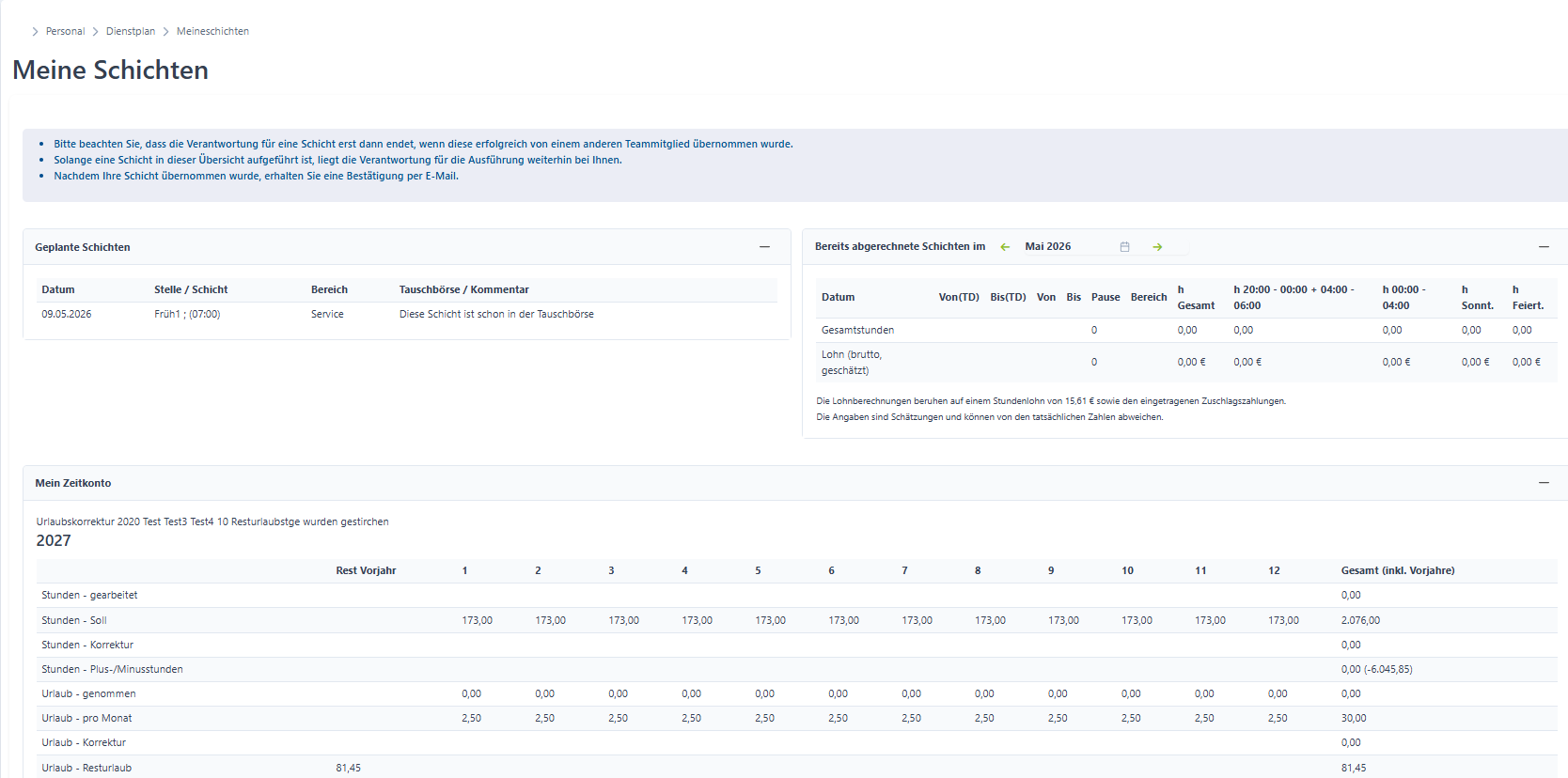Click the Pause column header
Viewport: 1568px width, 778px height.
(x=1105, y=298)
